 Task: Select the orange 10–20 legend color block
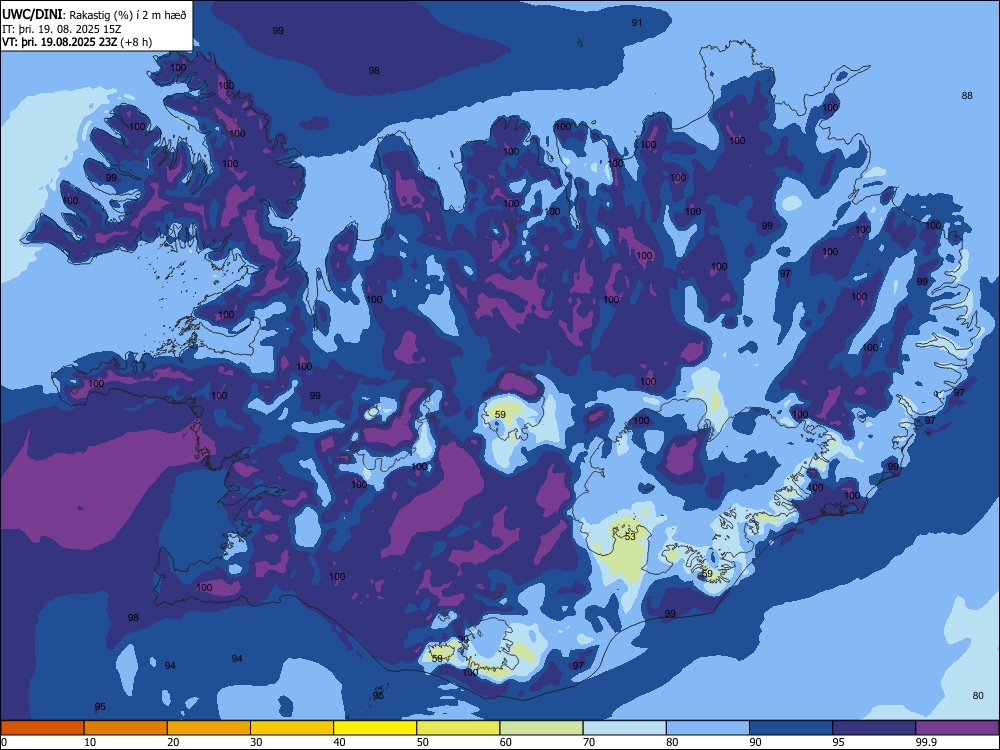(x=126, y=728)
